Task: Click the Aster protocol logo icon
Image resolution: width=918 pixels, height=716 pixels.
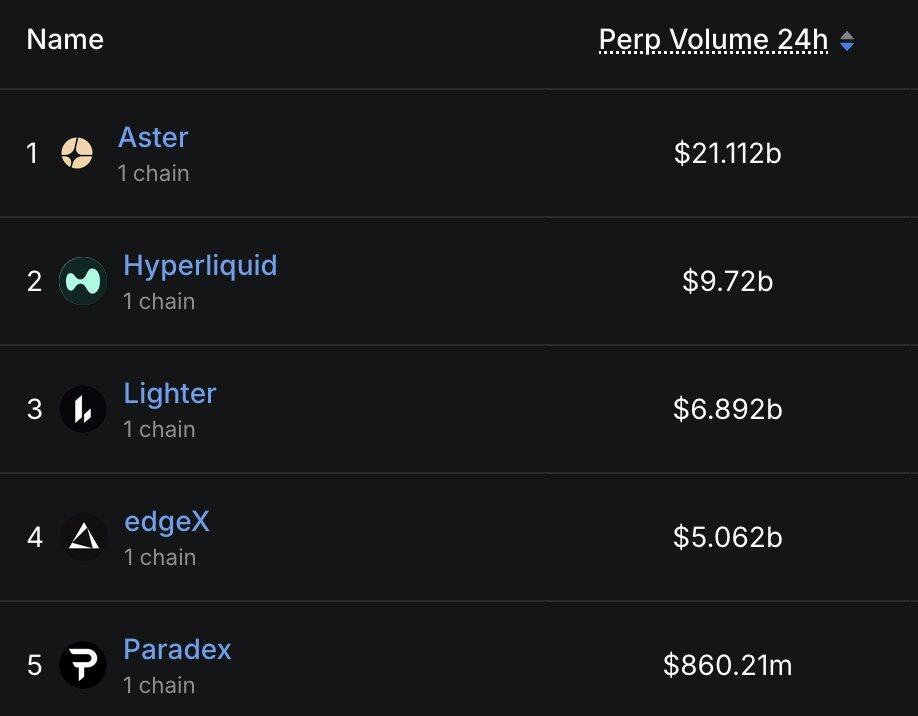Action: coord(77,153)
